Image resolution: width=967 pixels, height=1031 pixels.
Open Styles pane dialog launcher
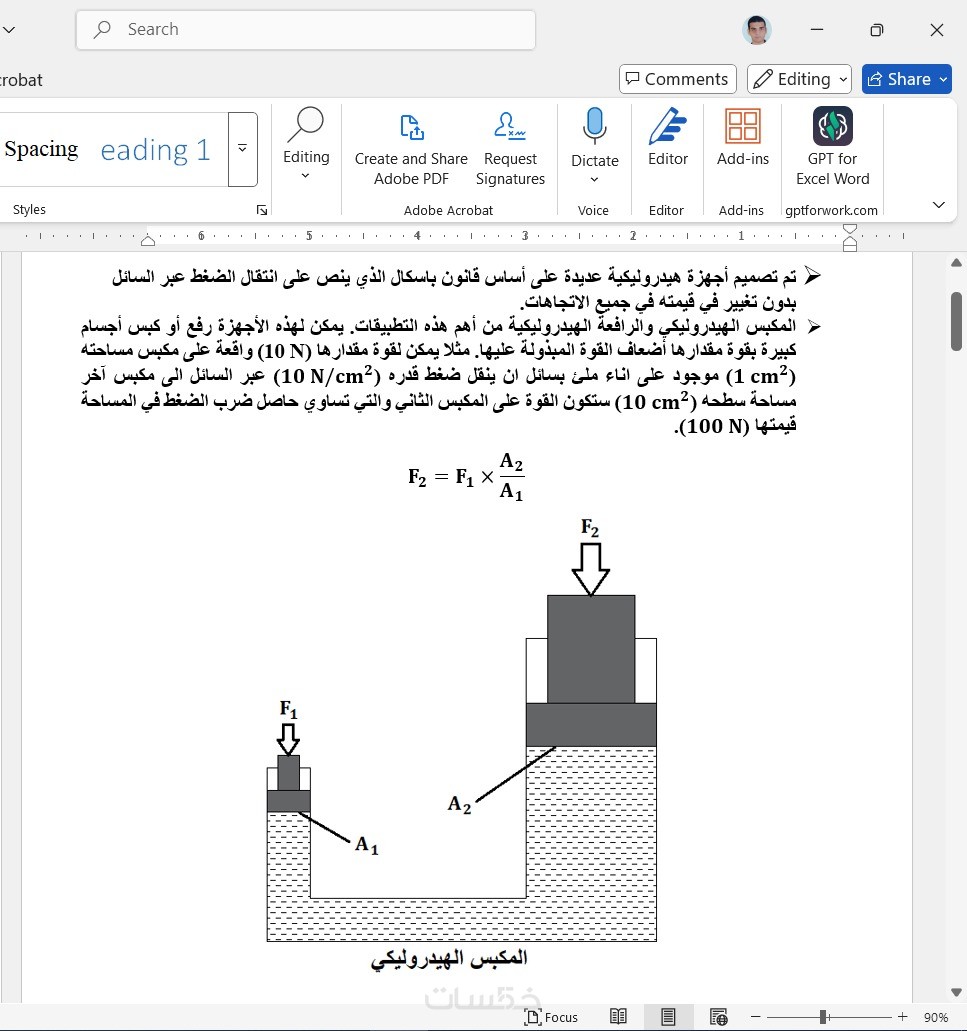262,210
